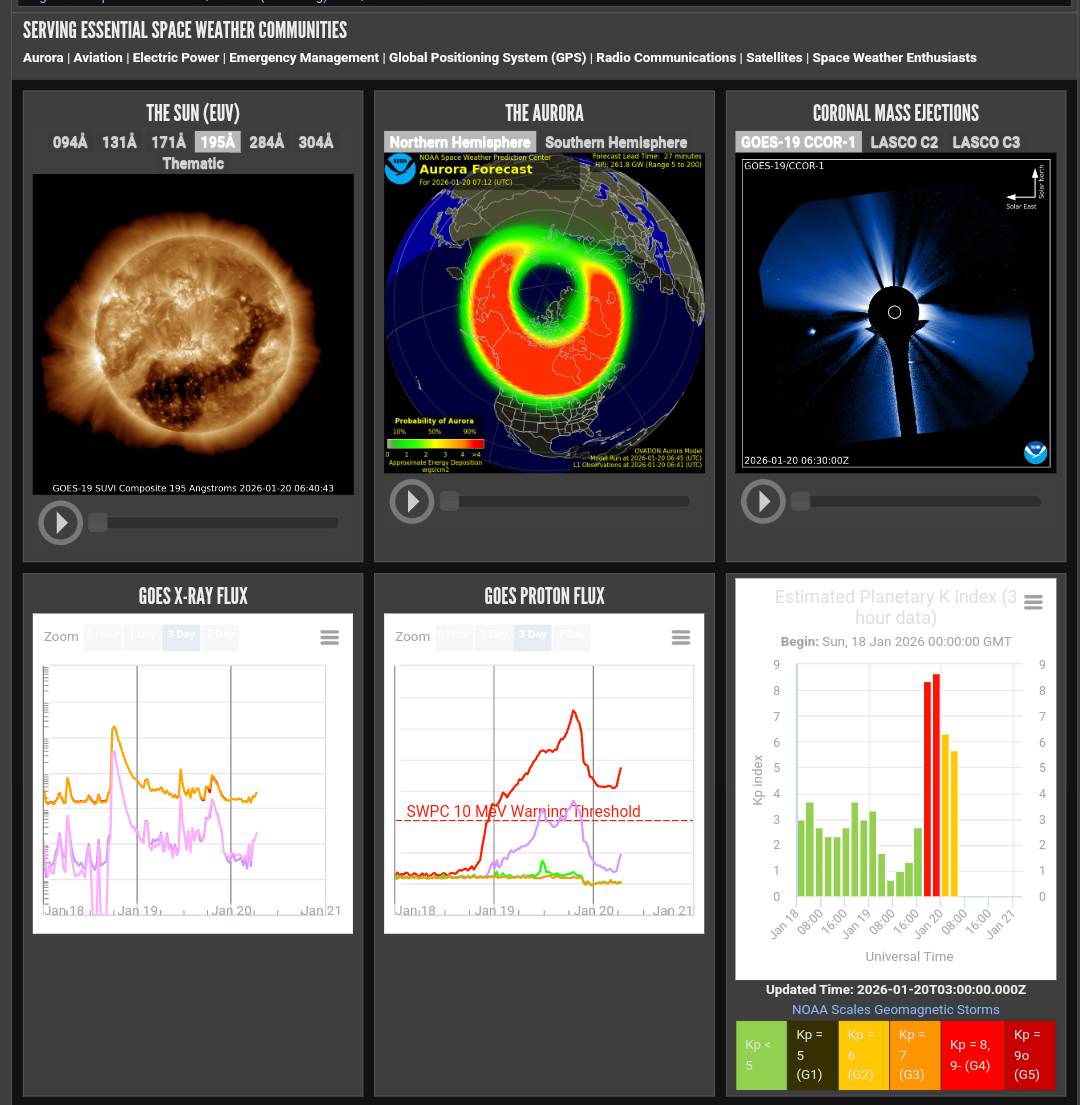This screenshot has width=1080, height=1105.
Task: Select the 171Å wavelength
Action: (x=168, y=142)
